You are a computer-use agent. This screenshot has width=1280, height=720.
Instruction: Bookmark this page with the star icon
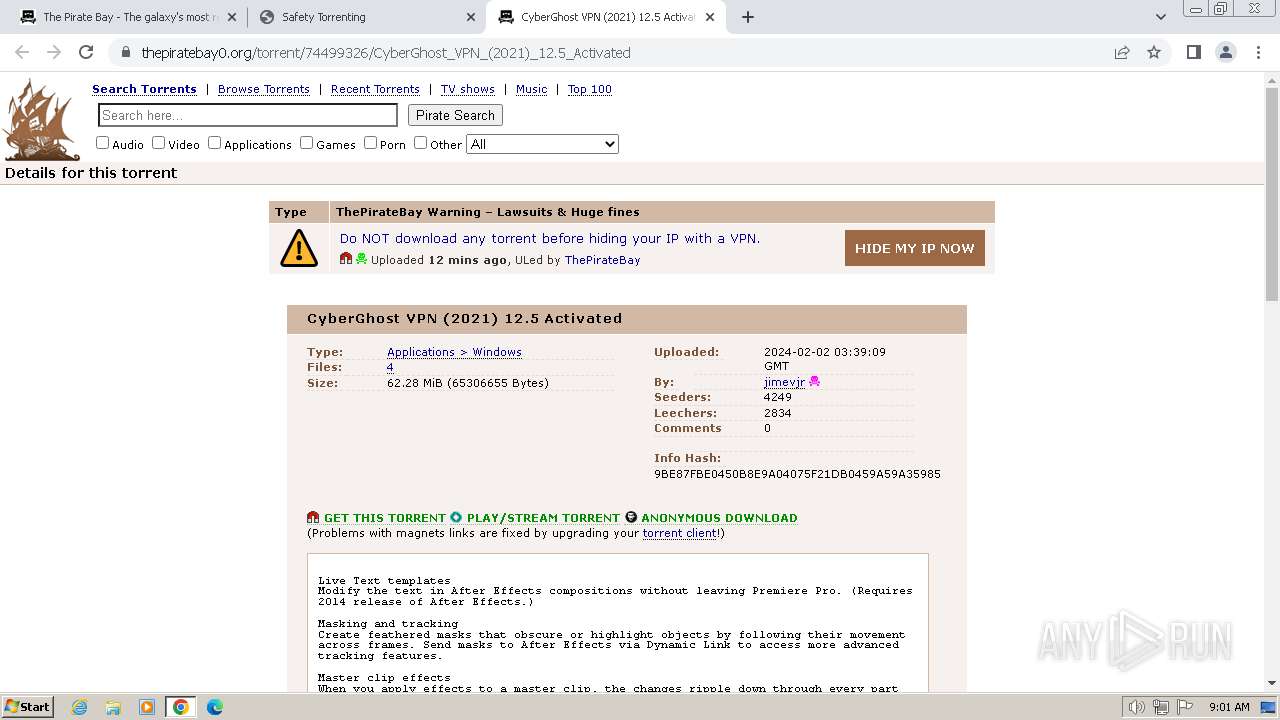click(x=1154, y=53)
